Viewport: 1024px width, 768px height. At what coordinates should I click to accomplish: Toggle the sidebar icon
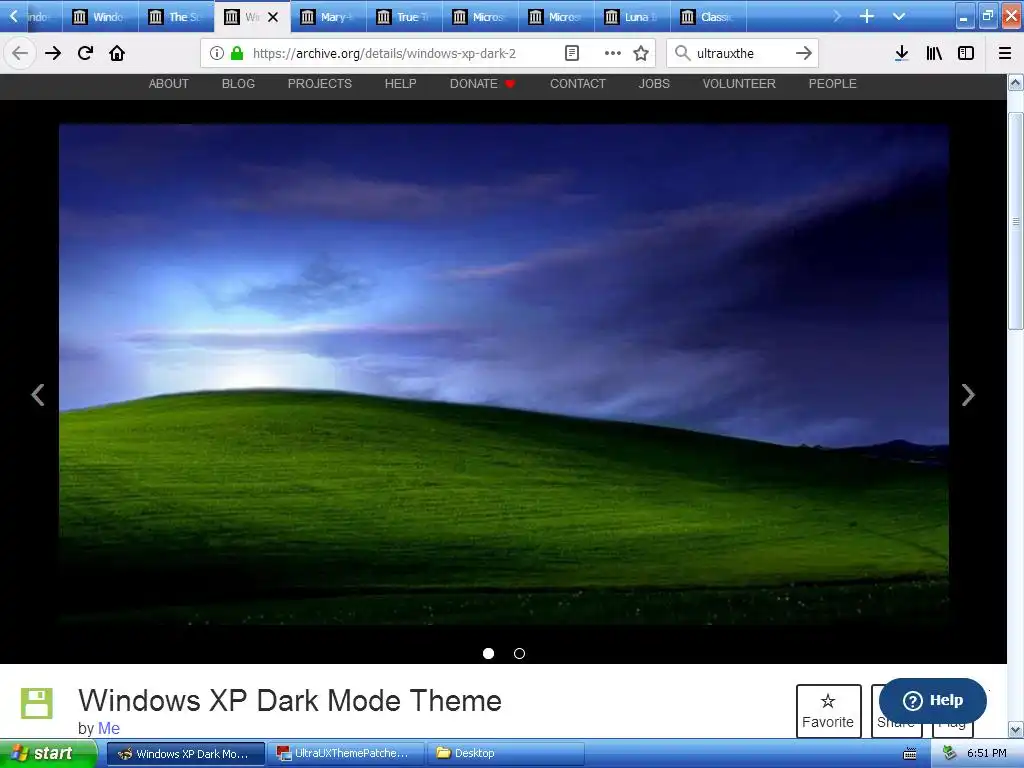tap(966, 53)
